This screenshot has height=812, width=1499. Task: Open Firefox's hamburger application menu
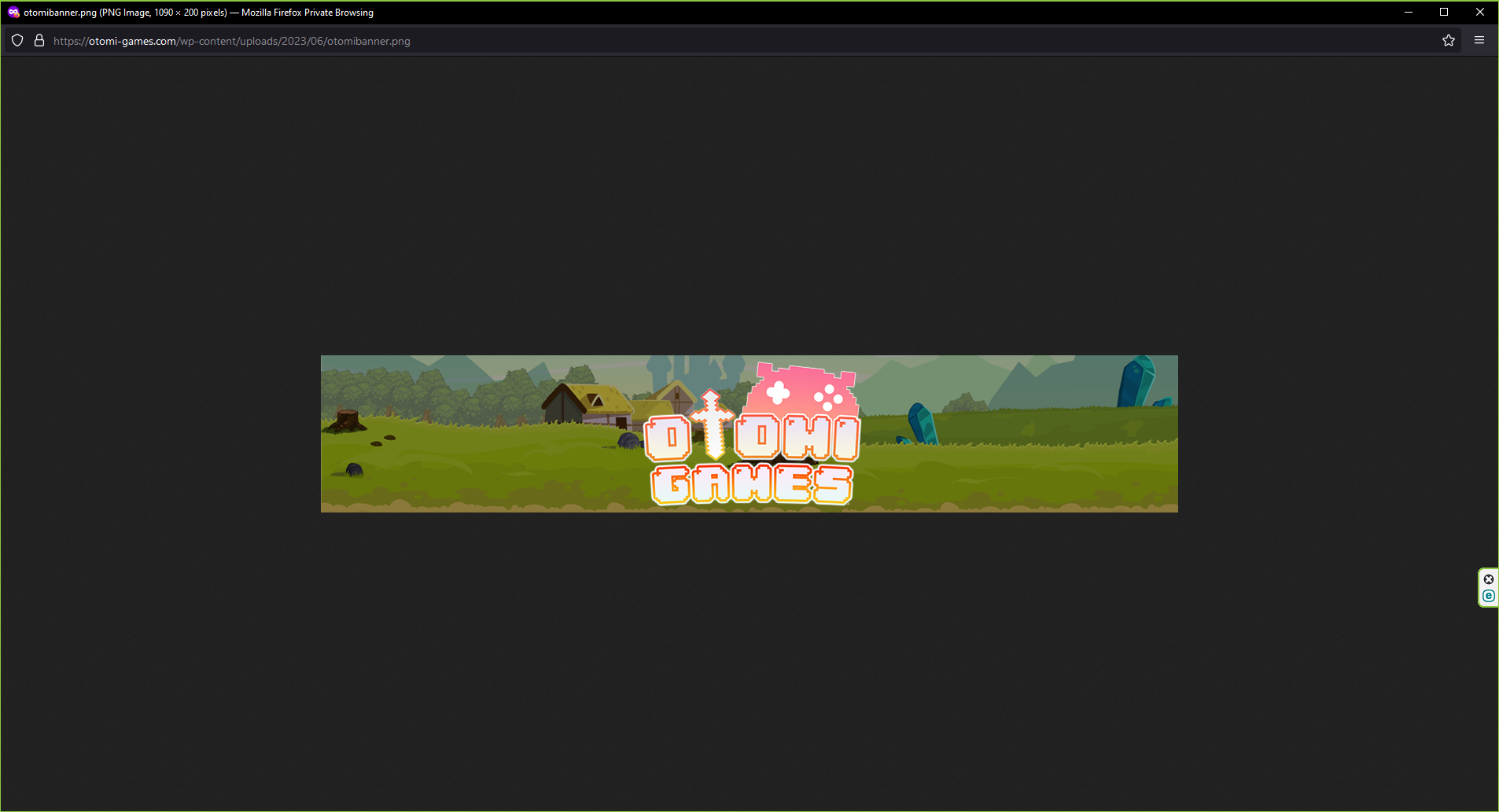click(x=1479, y=40)
